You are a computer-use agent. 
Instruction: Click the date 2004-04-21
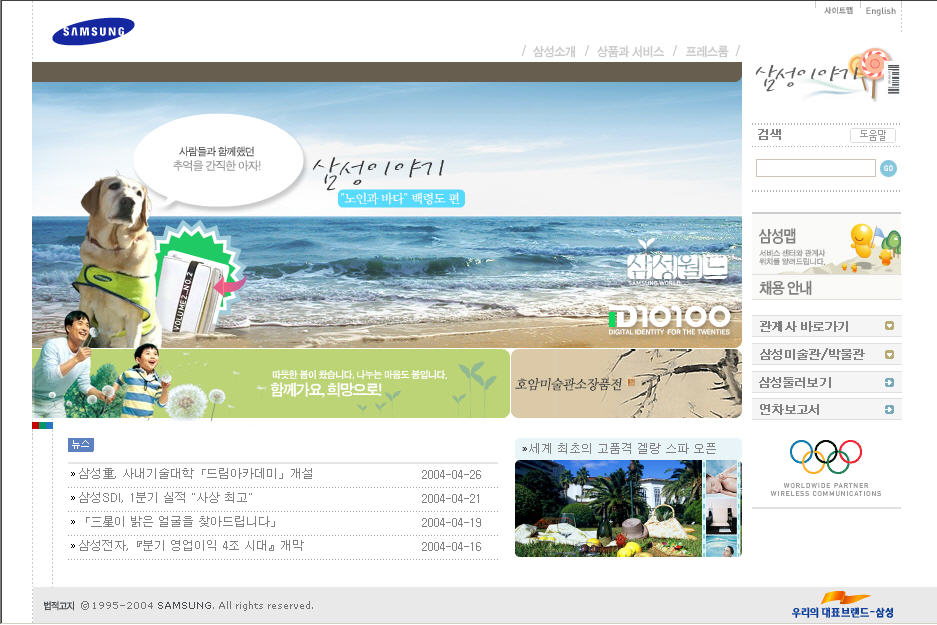coord(451,498)
